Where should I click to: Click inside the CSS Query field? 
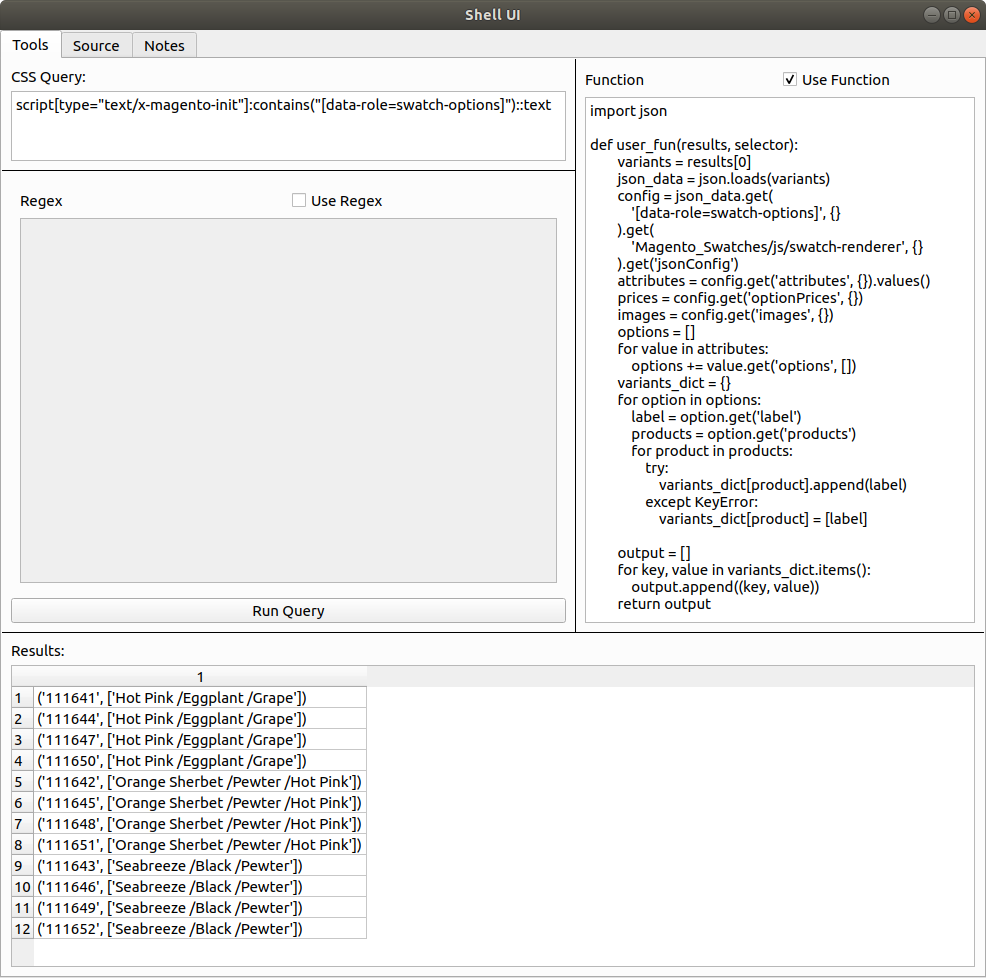pyautogui.click(x=287, y=127)
